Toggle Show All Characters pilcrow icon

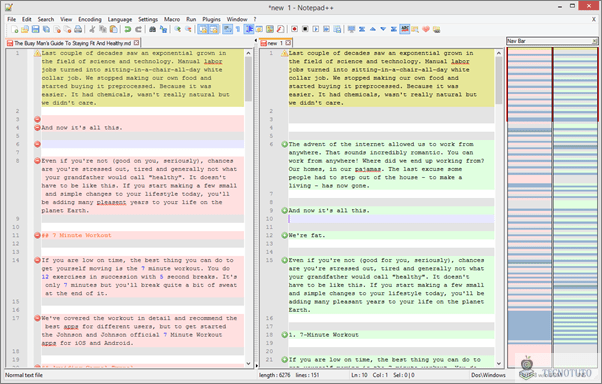pos(238,29)
